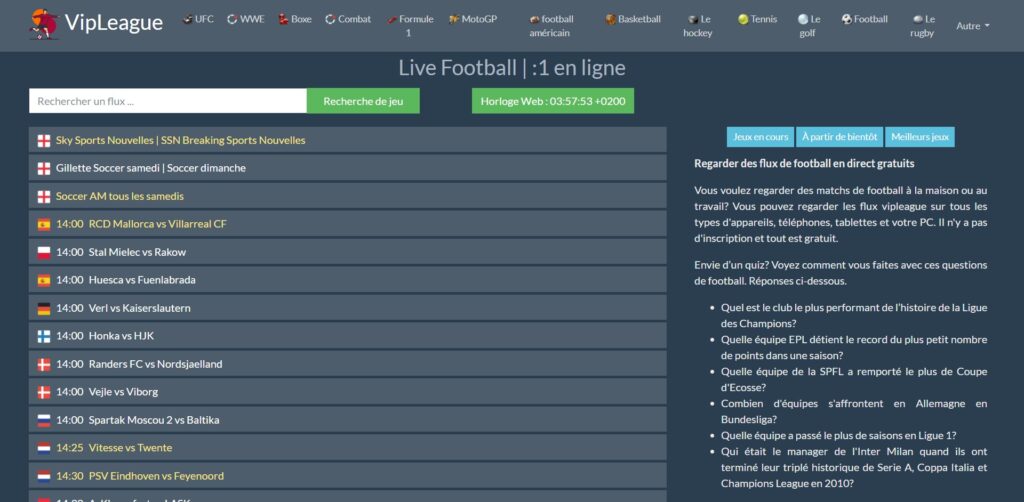Image resolution: width=1024 pixels, height=502 pixels.
Task: Click the Tennis ball icon
Action: [x=743, y=20]
